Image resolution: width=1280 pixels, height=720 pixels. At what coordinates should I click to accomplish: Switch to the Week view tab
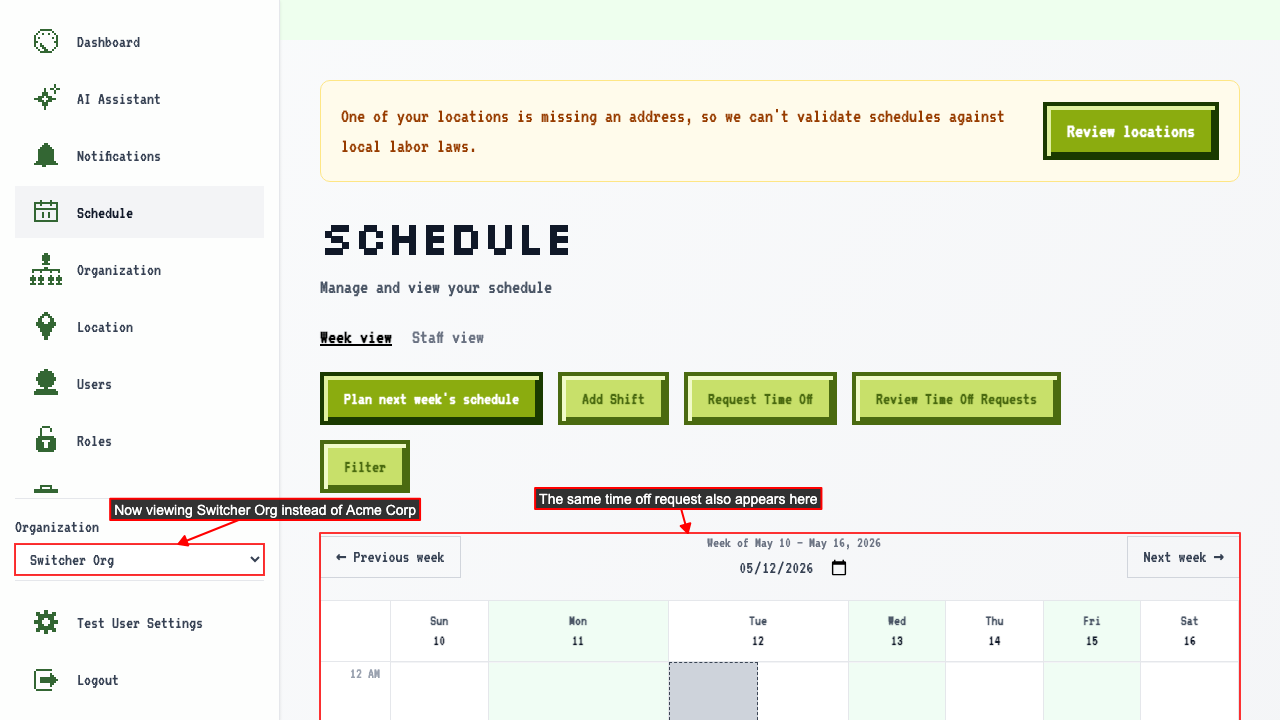pyautogui.click(x=356, y=338)
